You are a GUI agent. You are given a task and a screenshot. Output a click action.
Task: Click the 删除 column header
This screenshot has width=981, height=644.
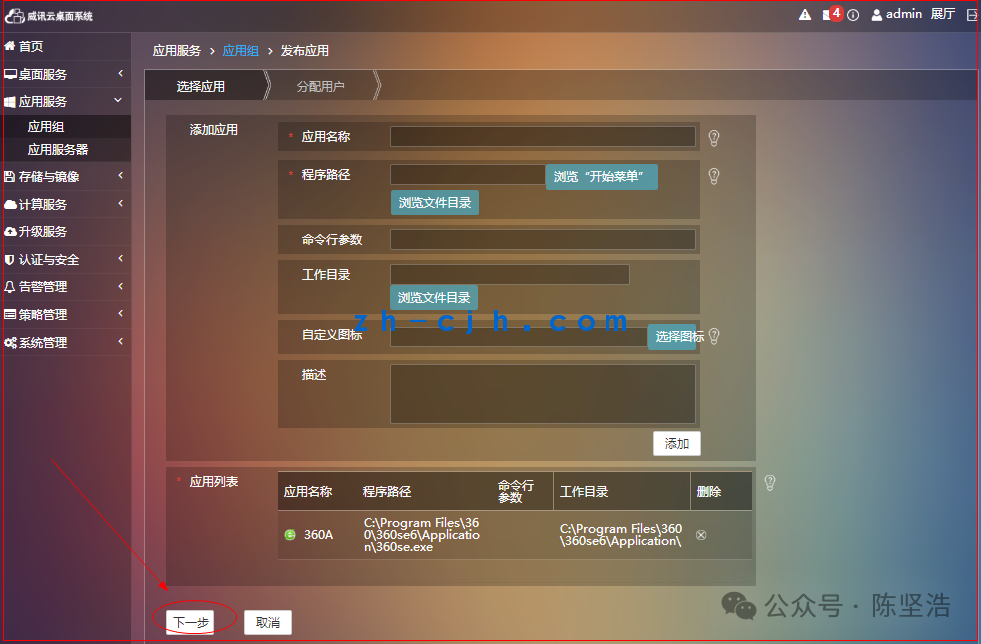click(x=709, y=492)
